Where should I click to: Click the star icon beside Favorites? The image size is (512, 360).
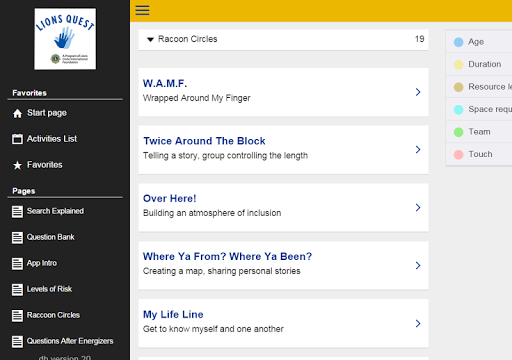coord(17,165)
